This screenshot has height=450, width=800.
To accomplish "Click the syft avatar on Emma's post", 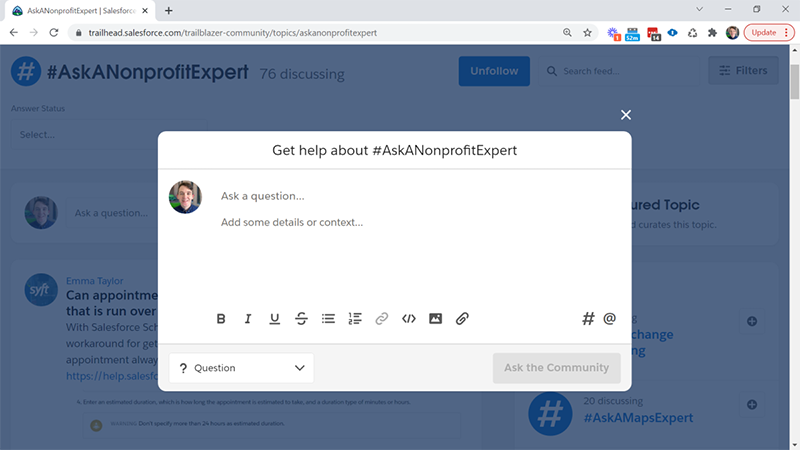I will 41,290.
